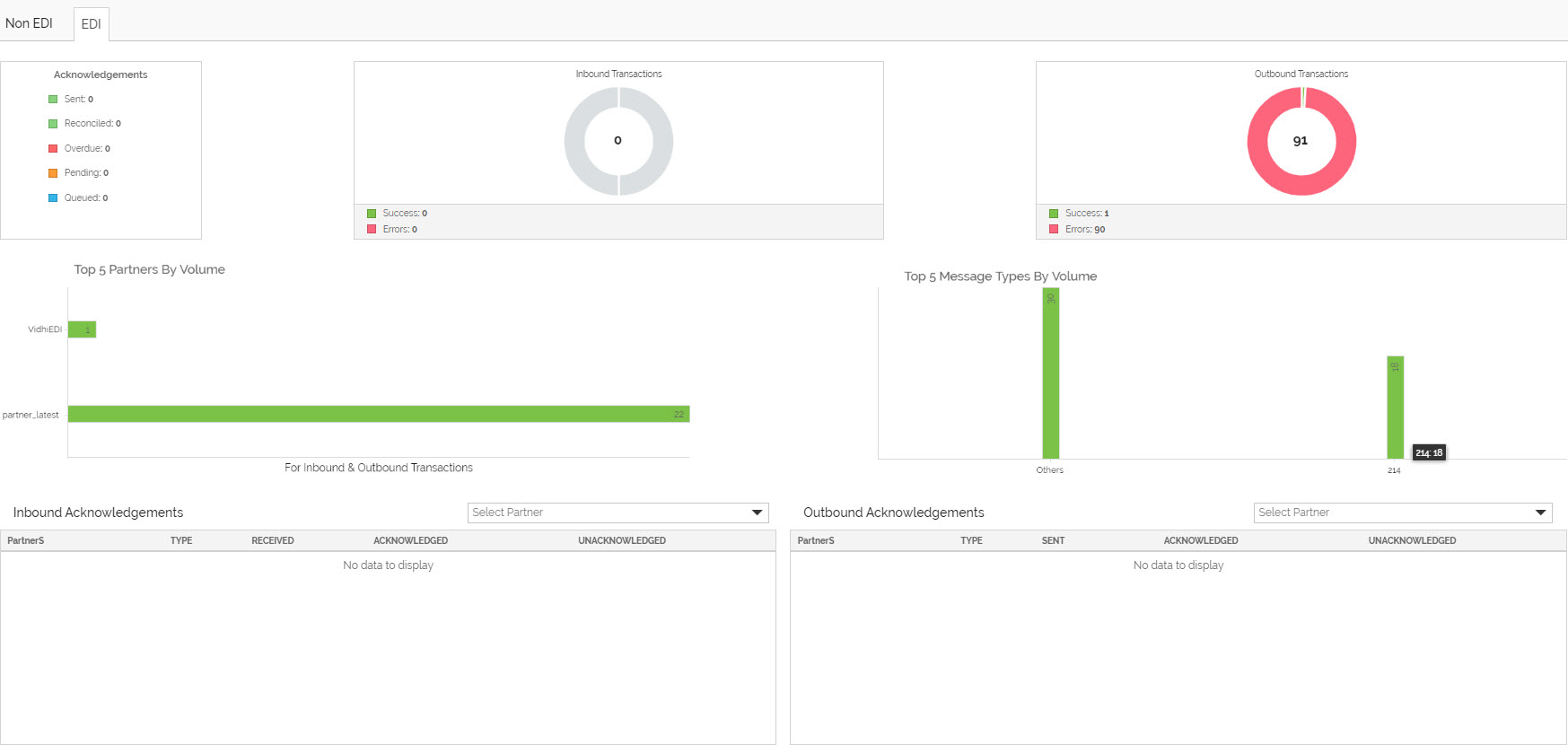Click the 214 message type bar

[x=1395, y=408]
